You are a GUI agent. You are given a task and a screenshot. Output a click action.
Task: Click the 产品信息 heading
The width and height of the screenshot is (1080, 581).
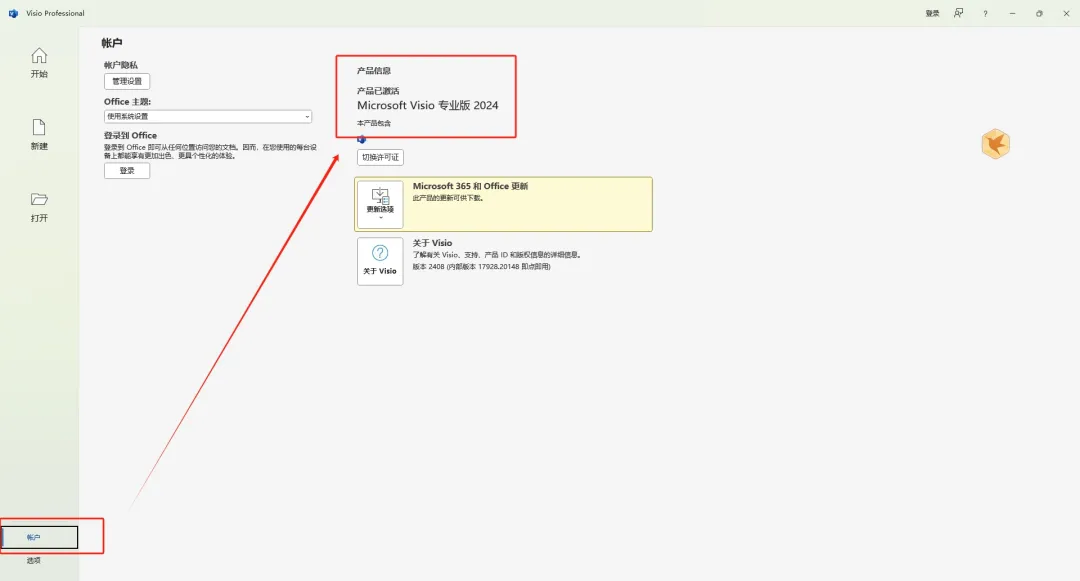(x=374, y=70)
